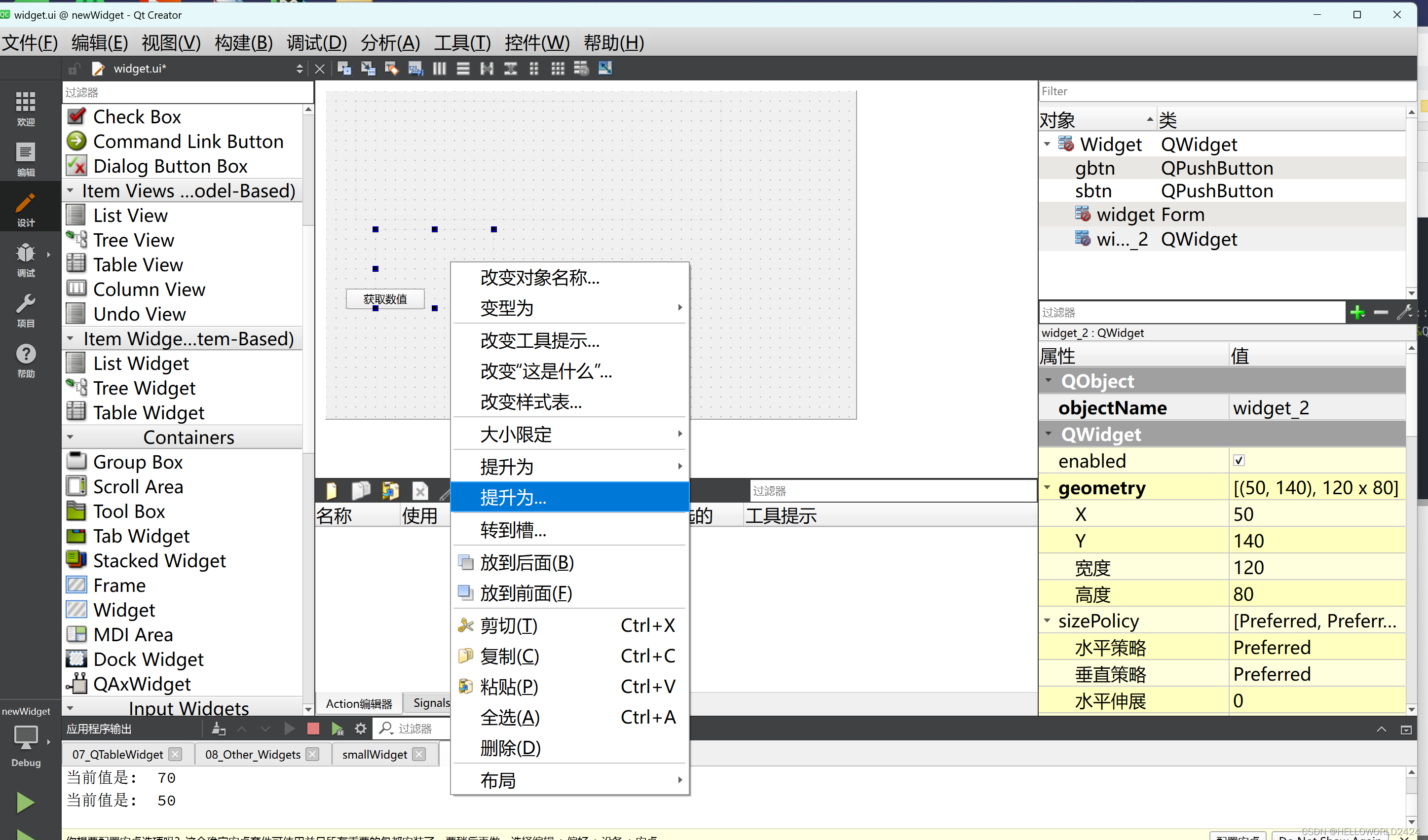1428x840 pixels.
Task: Click the Break Layout toolbar icon
Action: 581,69
